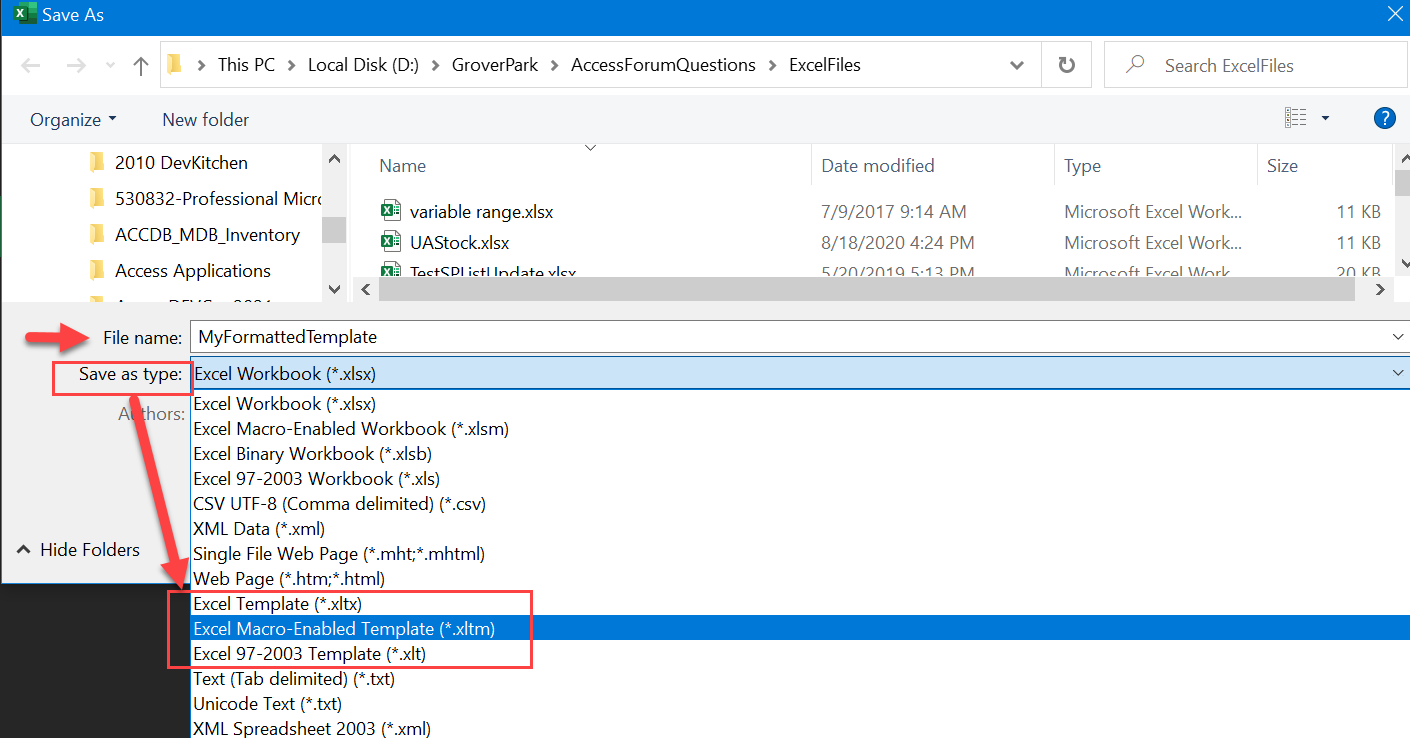Collapse the Save as type combo box
The height and width of the screenshot is (738, 1410).
tap(1398, 373)
